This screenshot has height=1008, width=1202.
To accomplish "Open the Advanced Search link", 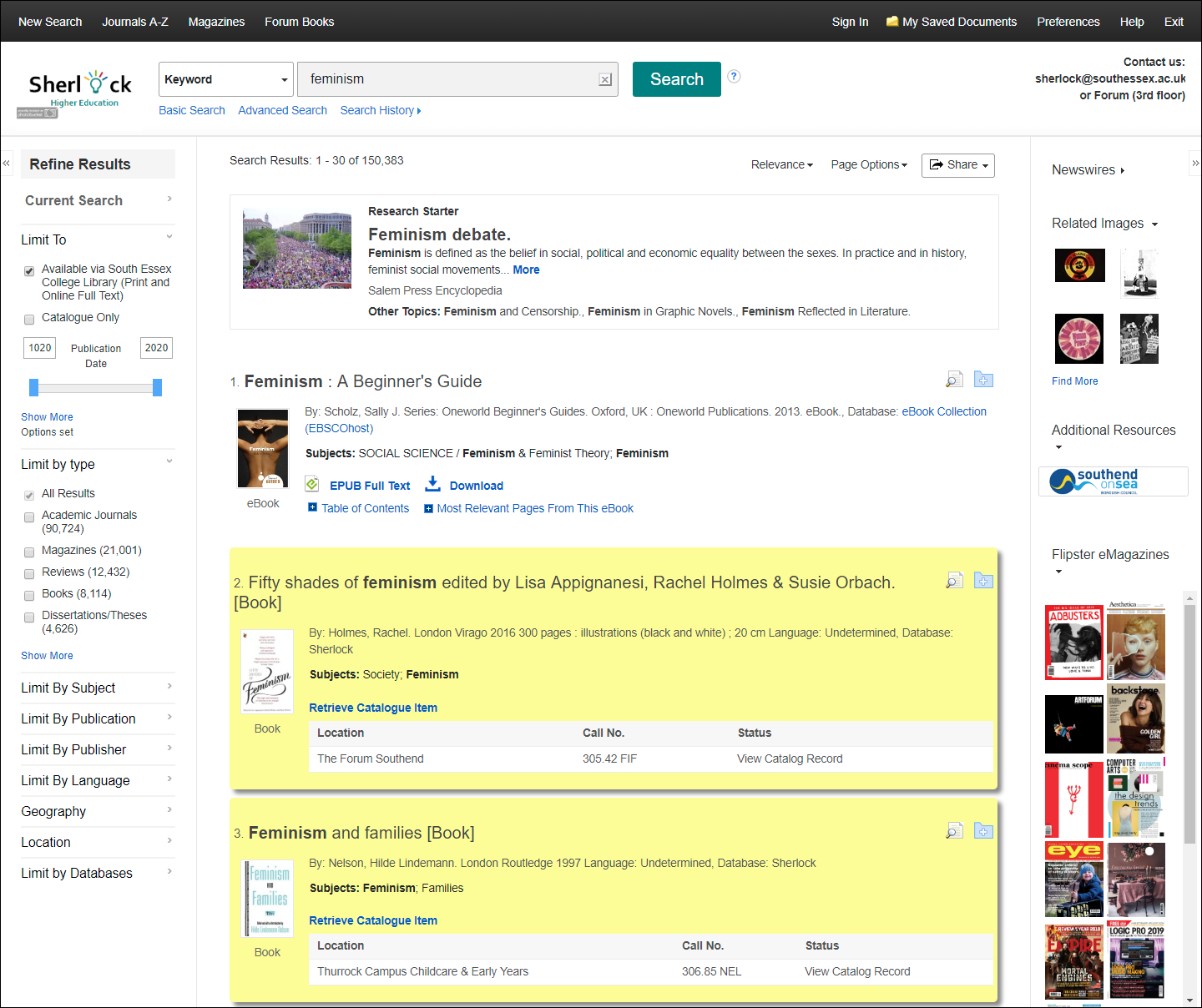I will pyautogui.click(x=282, y=110).
